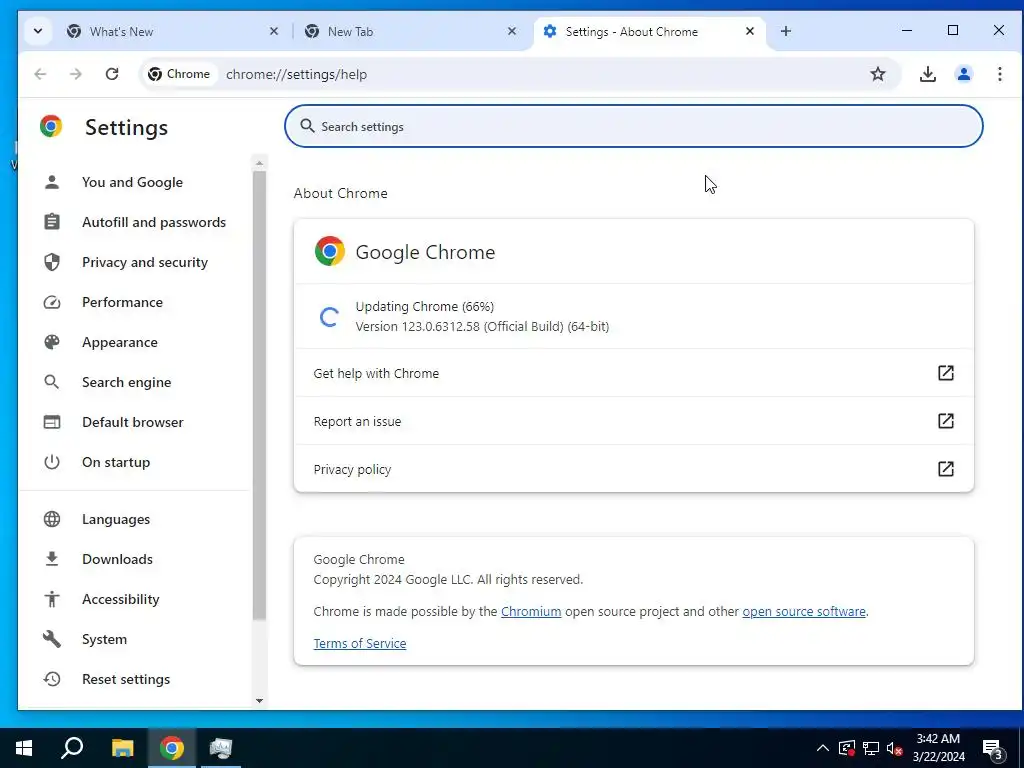
Task: Select the Settings - About Chrome tab
Action: pyautogui.click(x=650, y=31)
